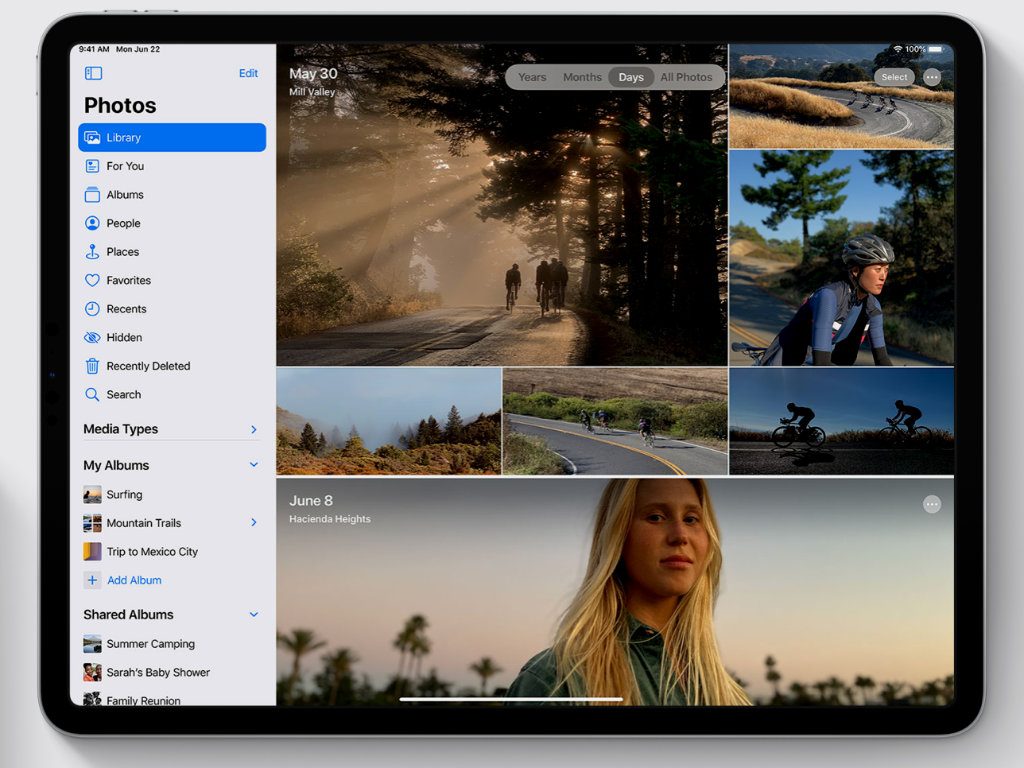The image size is (1024, 768).
Task: Click the Edit button in sidebar
Action: point(248,73)
